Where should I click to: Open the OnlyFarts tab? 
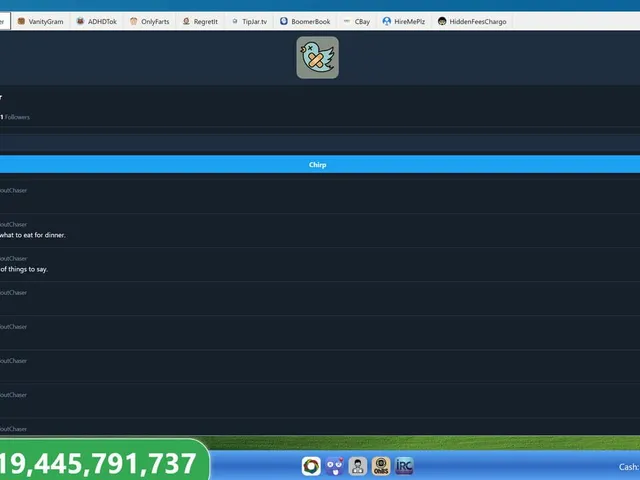(149, 22)
